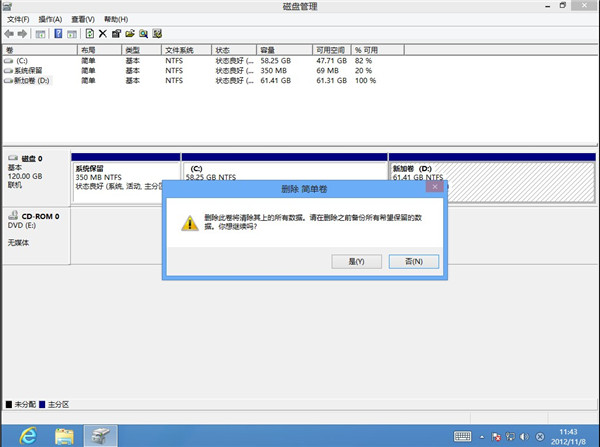Open the 文件(F) menu
Screen dimensions: 600x447
tap(19, 19)
